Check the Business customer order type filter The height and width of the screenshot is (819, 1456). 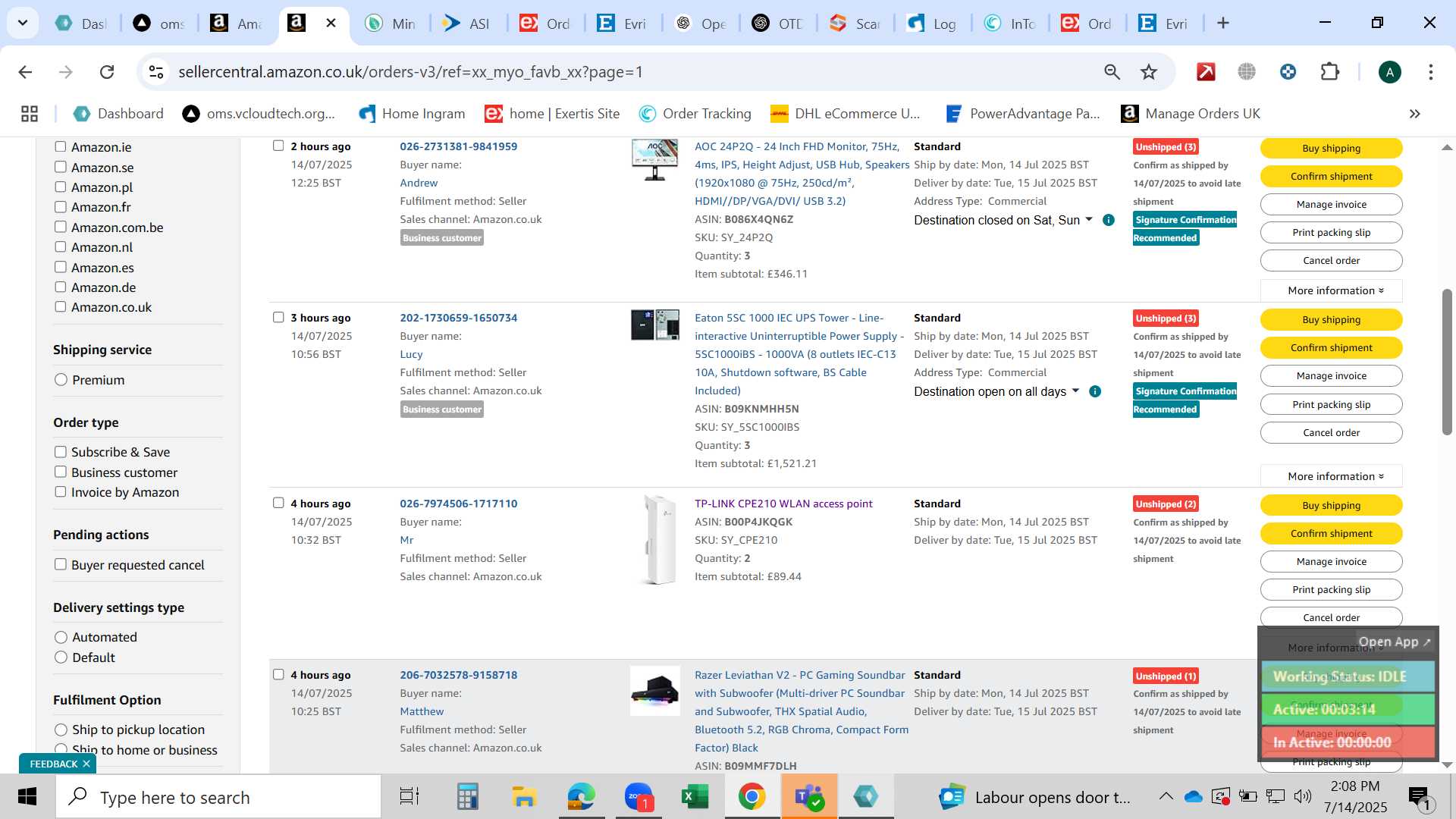click(61, 472)
